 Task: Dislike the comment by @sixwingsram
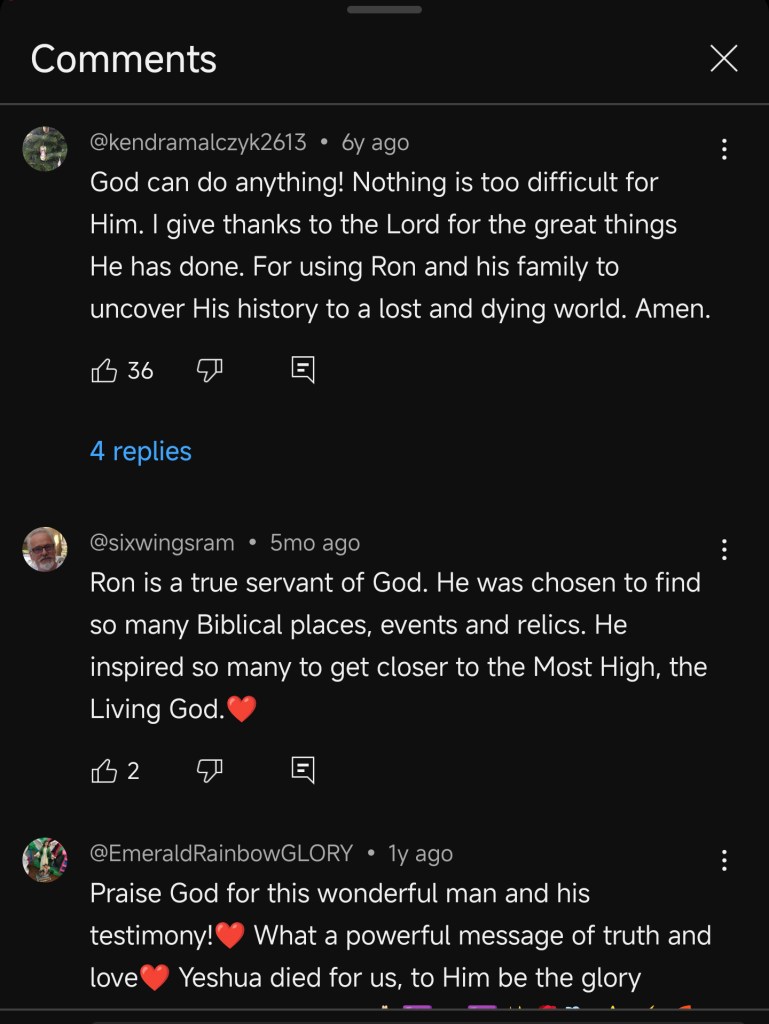208,770
